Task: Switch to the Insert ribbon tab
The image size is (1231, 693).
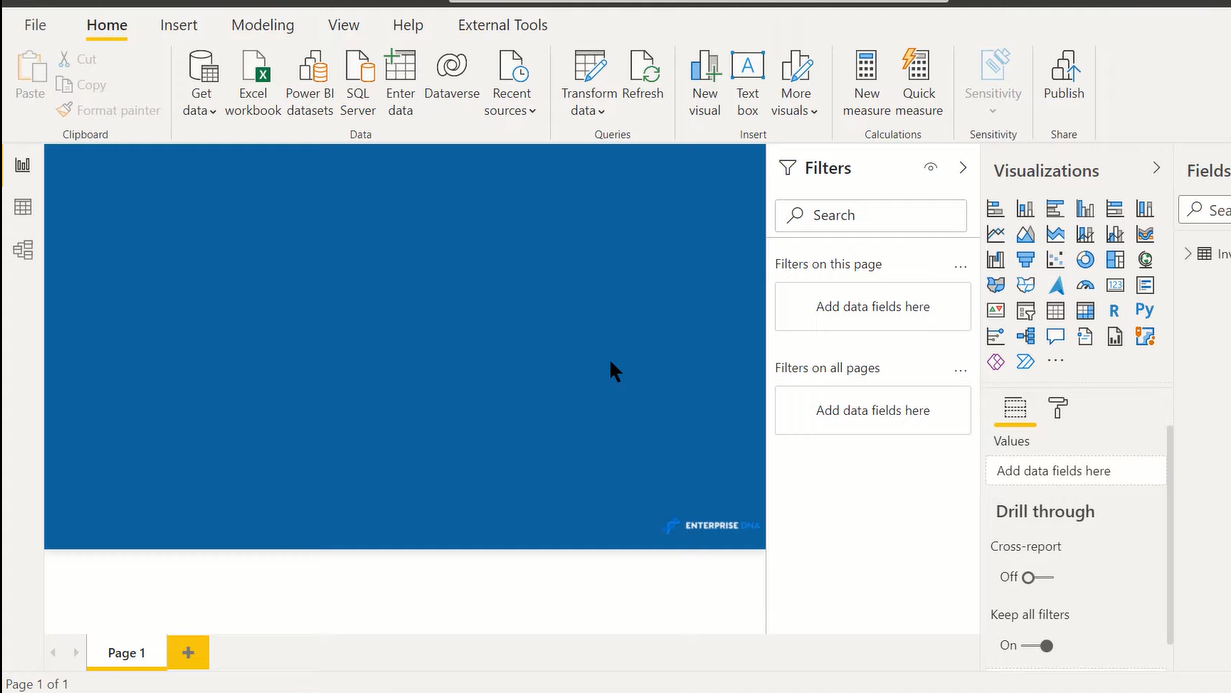Action: pos(179,25)
